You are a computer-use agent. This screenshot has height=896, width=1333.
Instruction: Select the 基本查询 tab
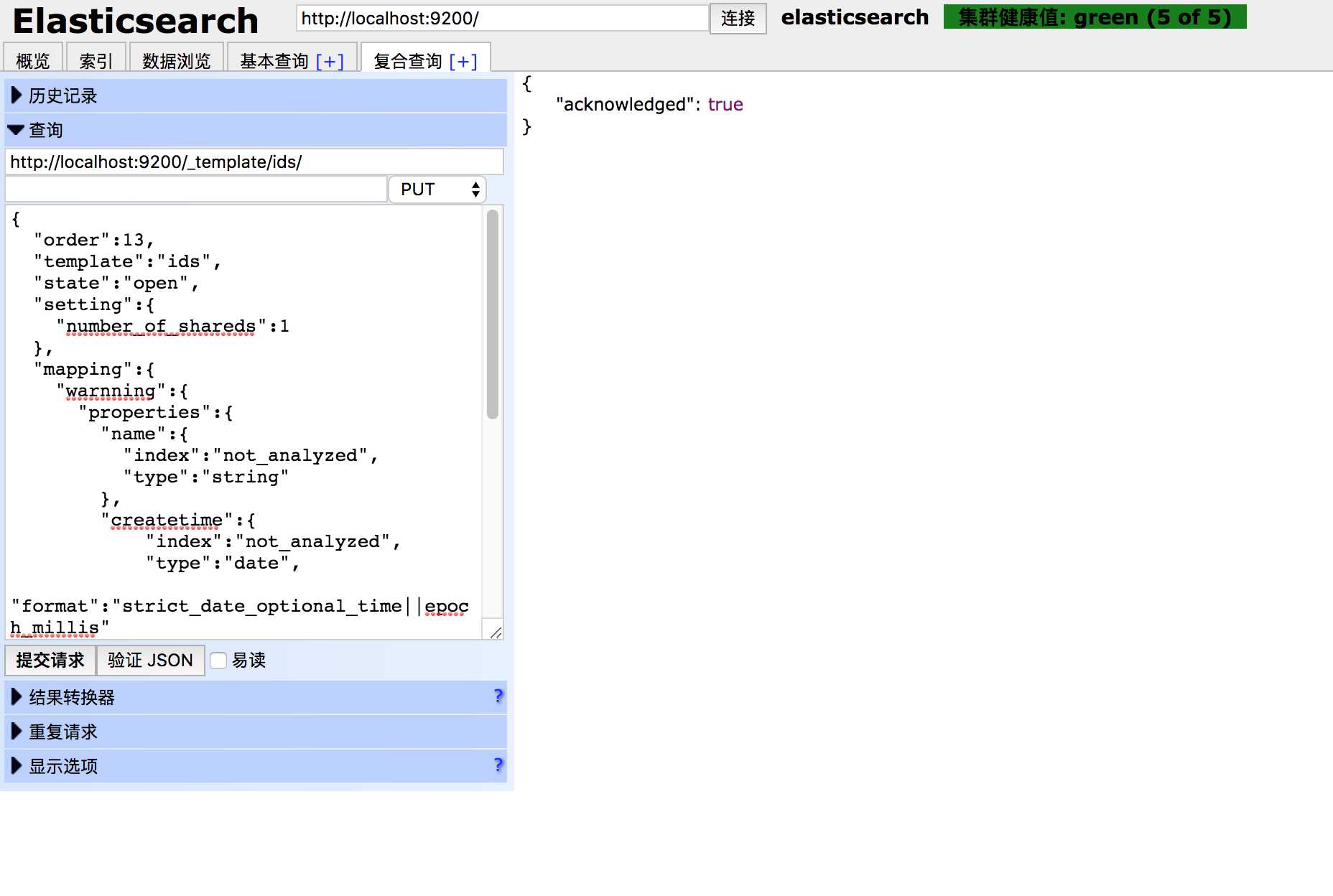coord(274,61)
